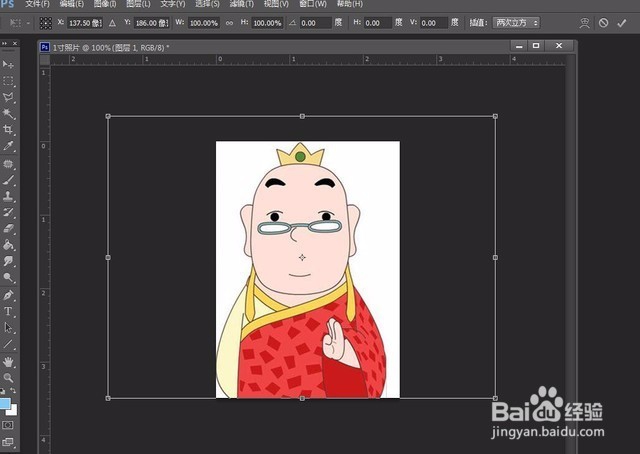Select the Magic Wand tool
This screenshot has width=640, height=454.
[x=8, y=113]
